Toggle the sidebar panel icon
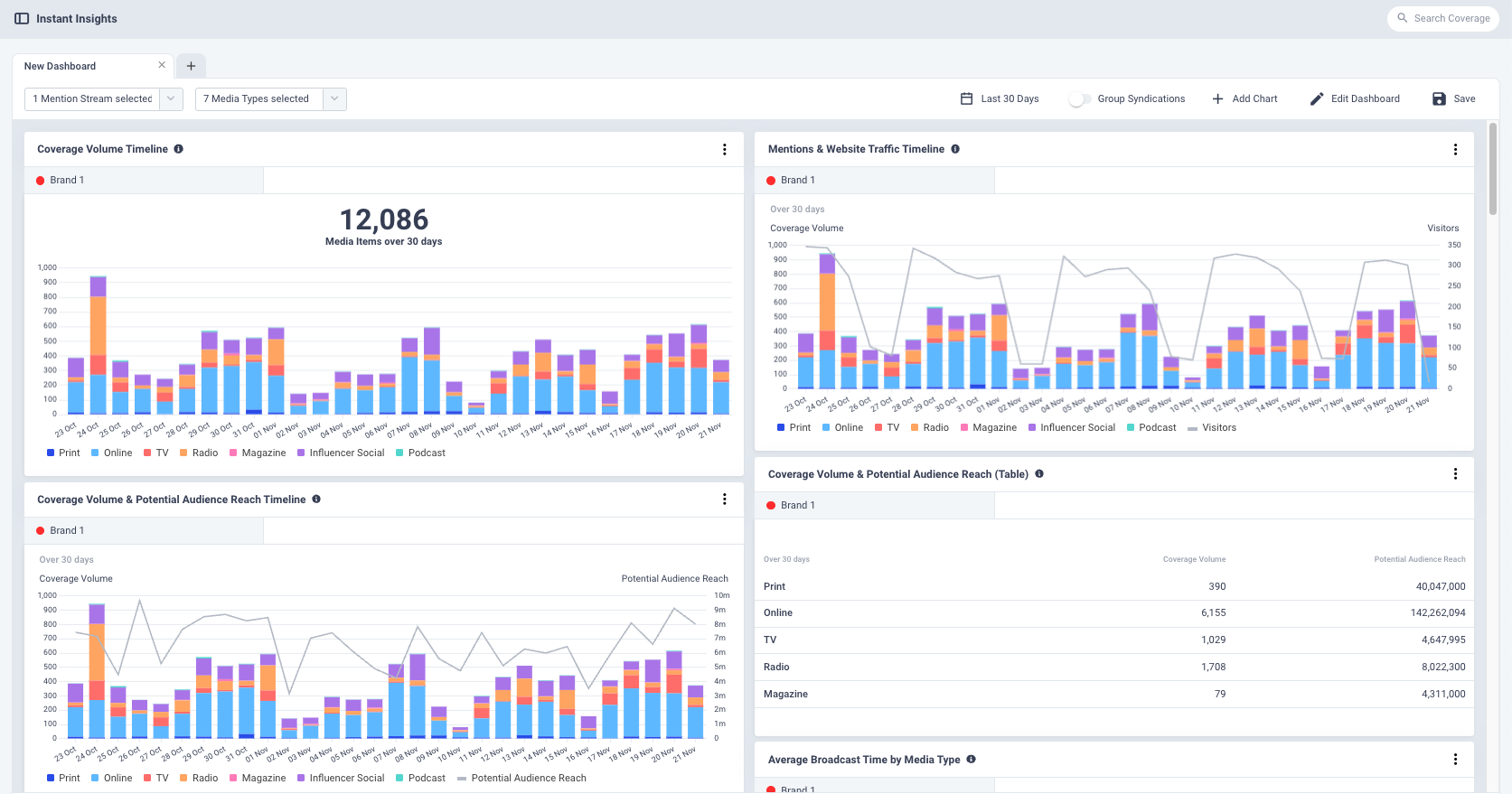Viewport: 1512px width, 794px height. [22, 18]
